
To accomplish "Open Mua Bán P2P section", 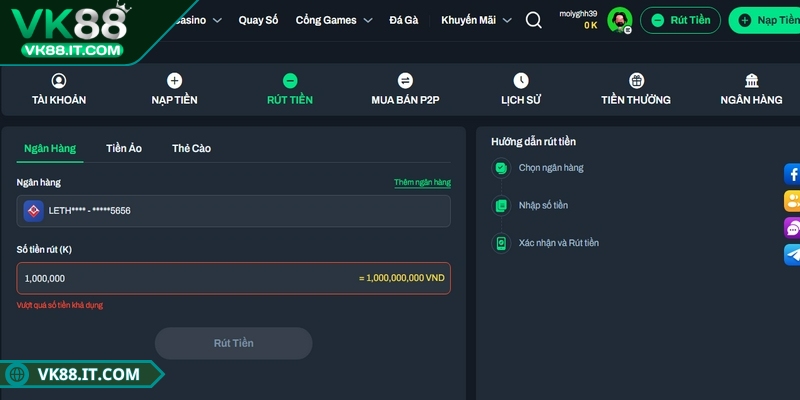I will 405,90.
